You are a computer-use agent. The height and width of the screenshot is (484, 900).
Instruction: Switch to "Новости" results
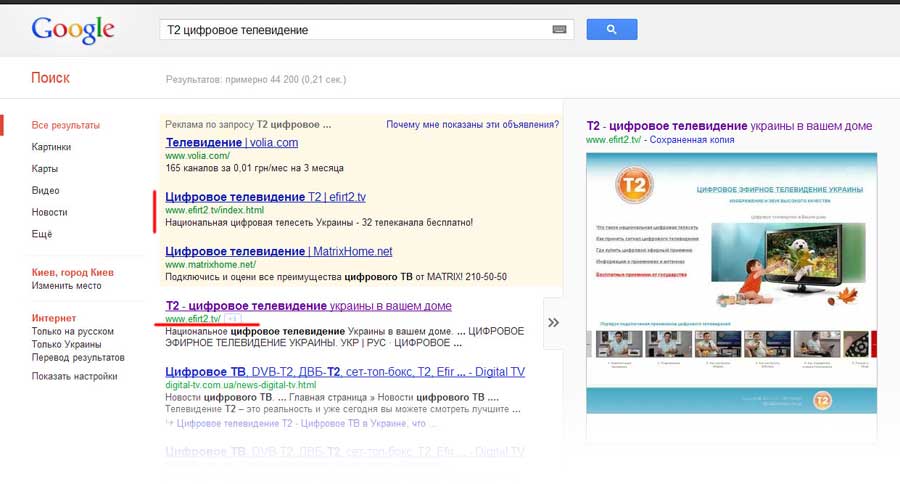(49, 212)
